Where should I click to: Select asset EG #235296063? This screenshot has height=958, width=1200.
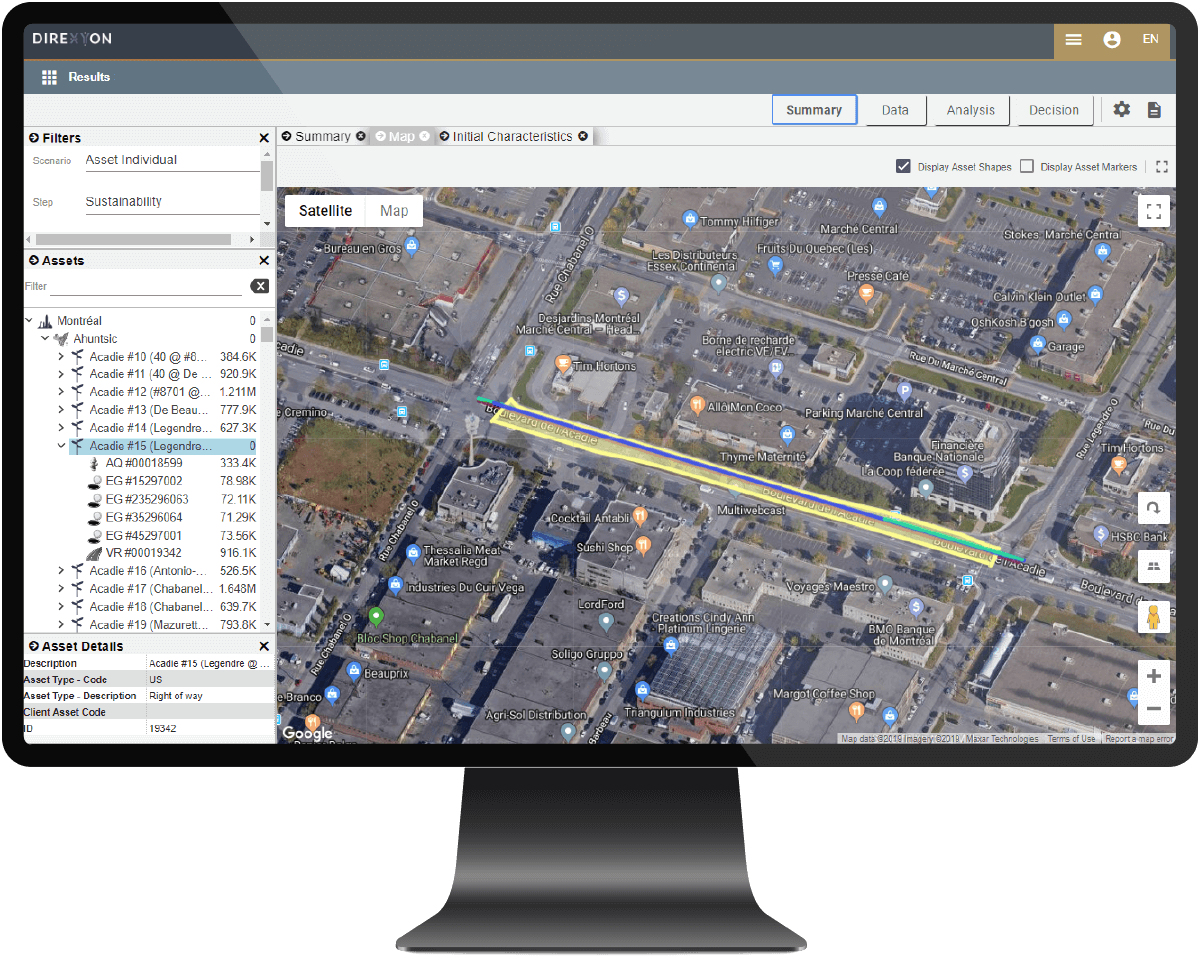(147, 499)
